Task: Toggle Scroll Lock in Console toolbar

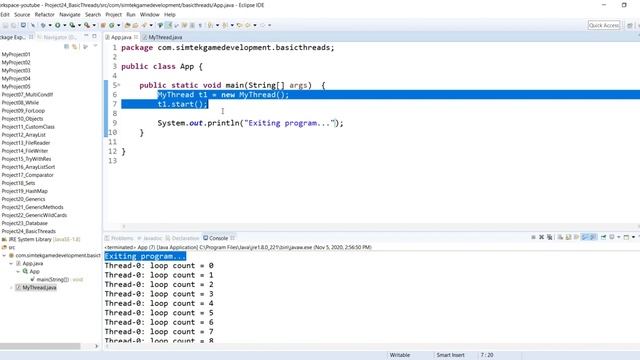Action: (x=568, y=237)
